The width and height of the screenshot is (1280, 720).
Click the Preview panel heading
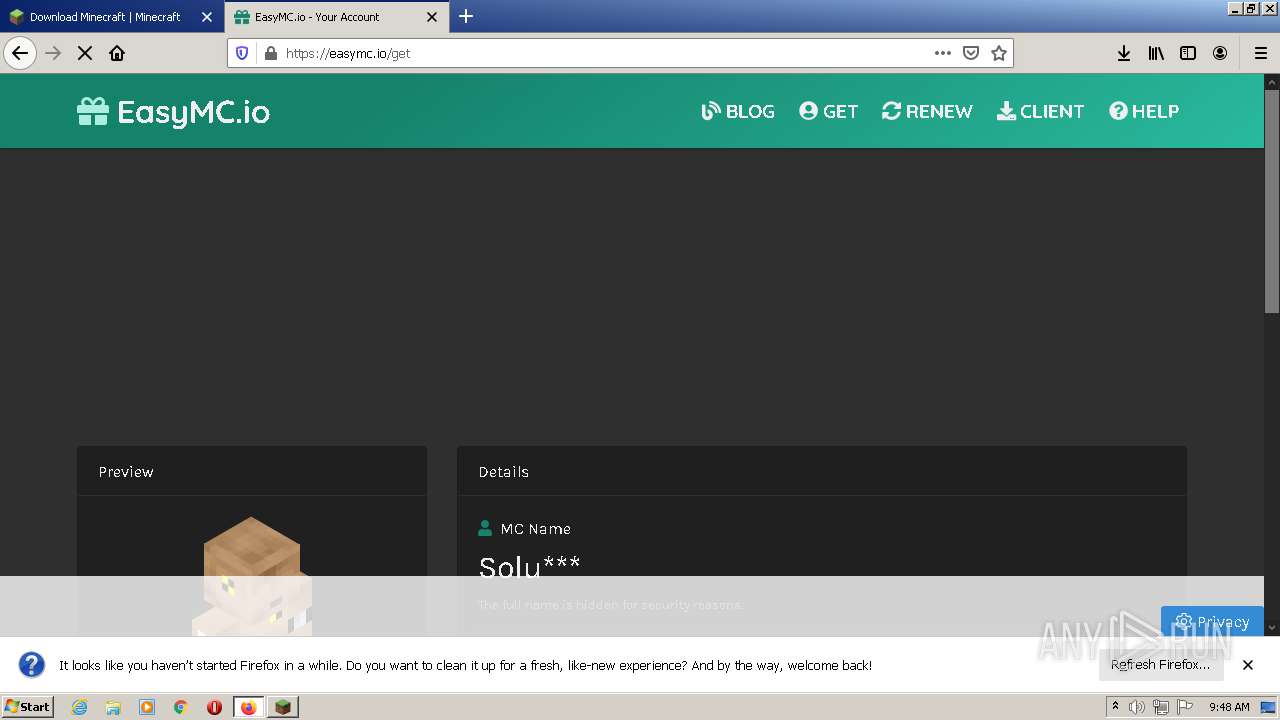point(126,472)
